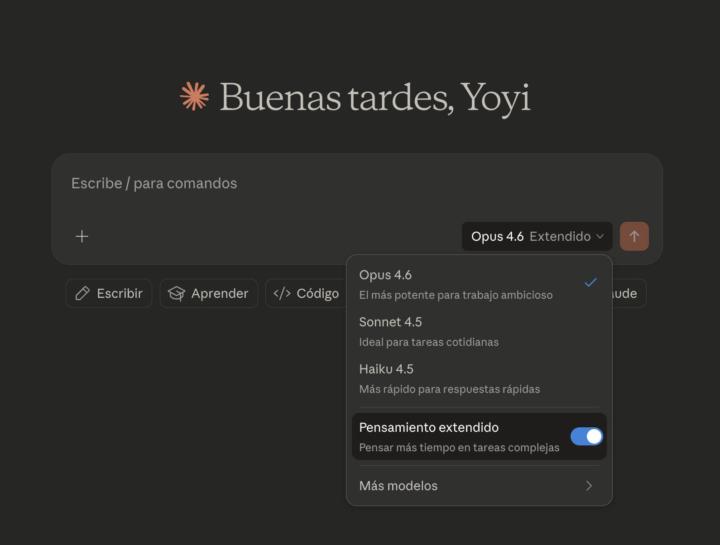Click 'Ideal para tareas cotidianas' description
The image size is (720, 545).
pos(429,342)
